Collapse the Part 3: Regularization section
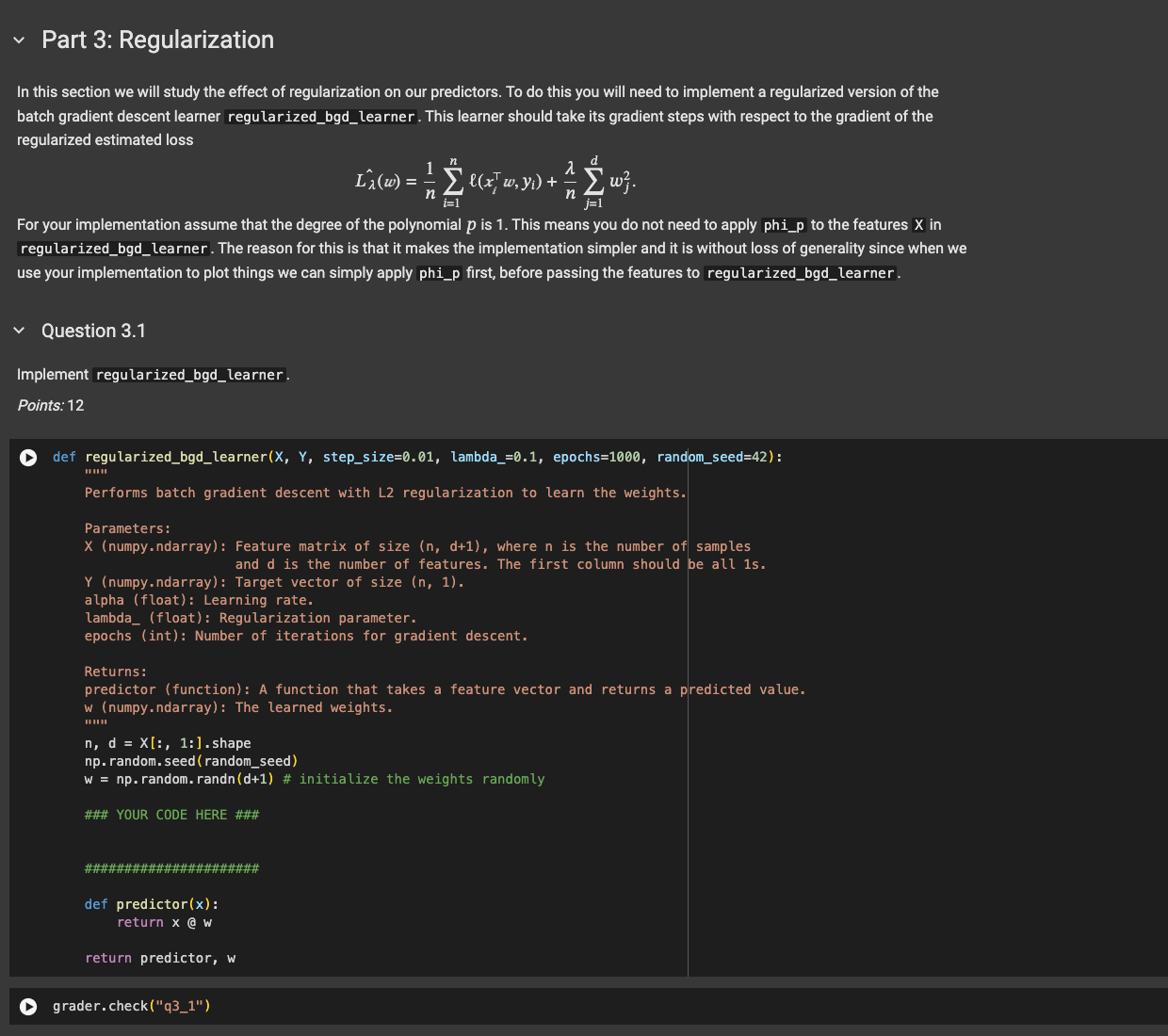1168x1036 pixels. 17,40
